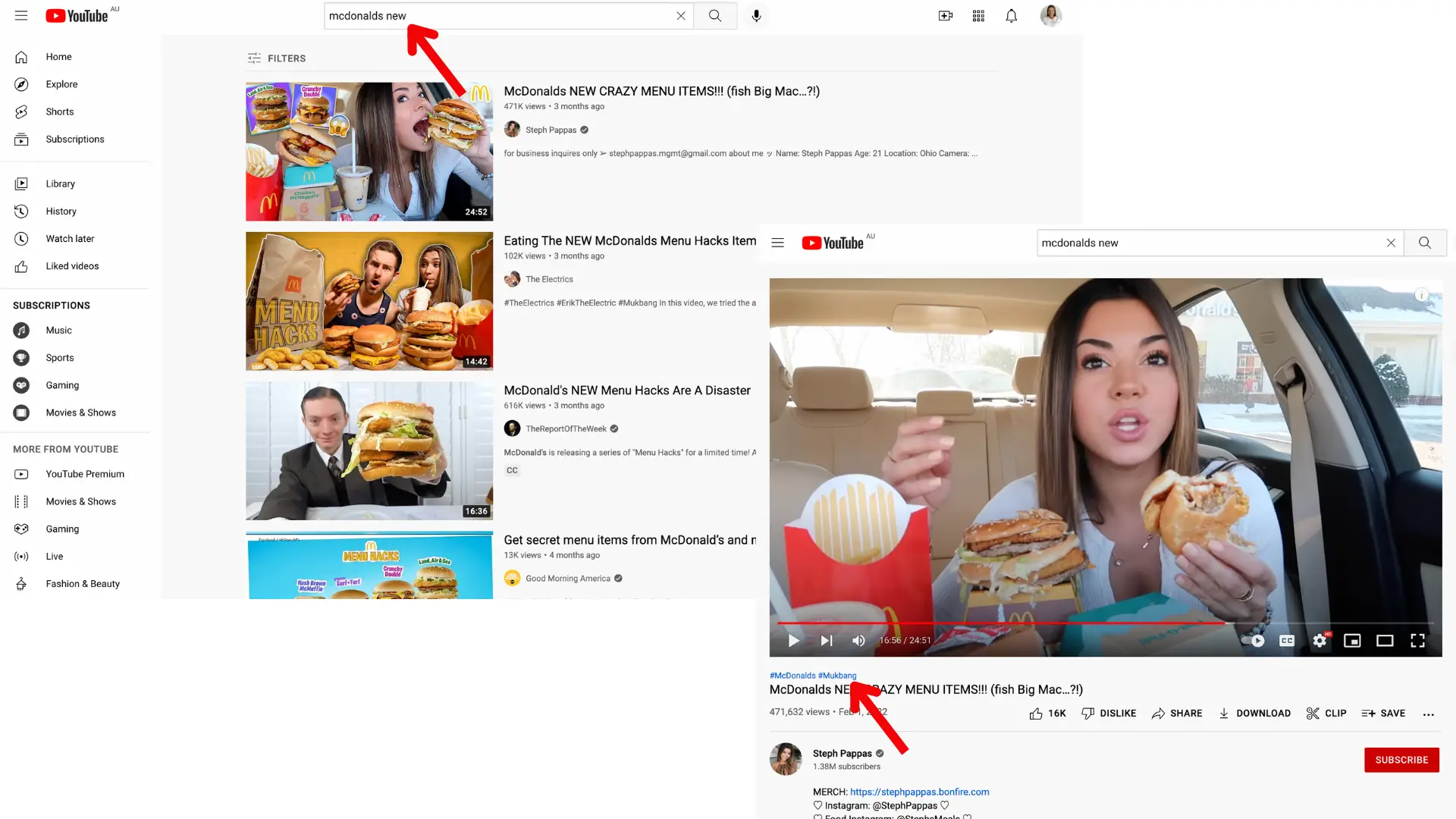Open the YouTube apps grid icon

(978, 15)
